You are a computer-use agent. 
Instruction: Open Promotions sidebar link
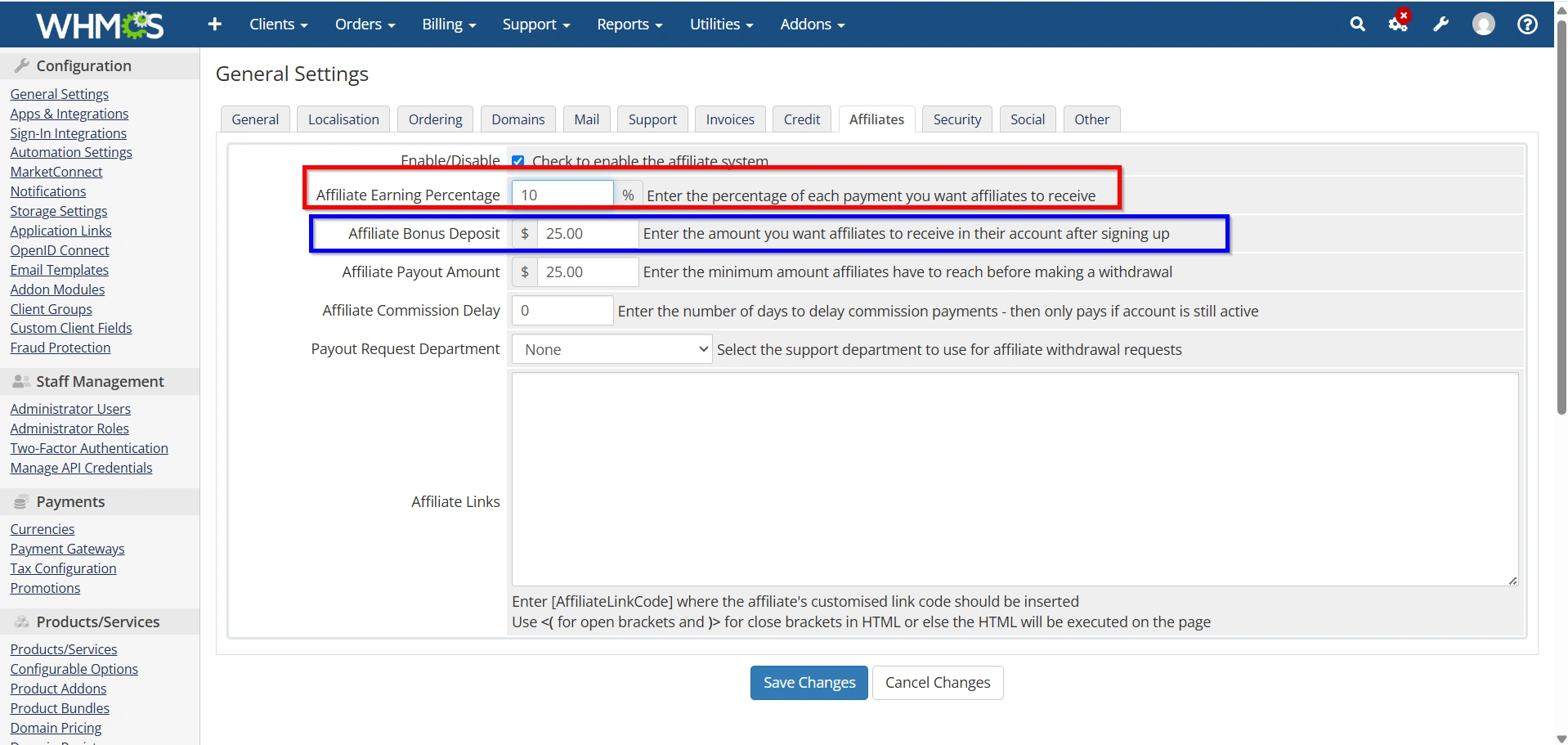click(x=46, y=588)
